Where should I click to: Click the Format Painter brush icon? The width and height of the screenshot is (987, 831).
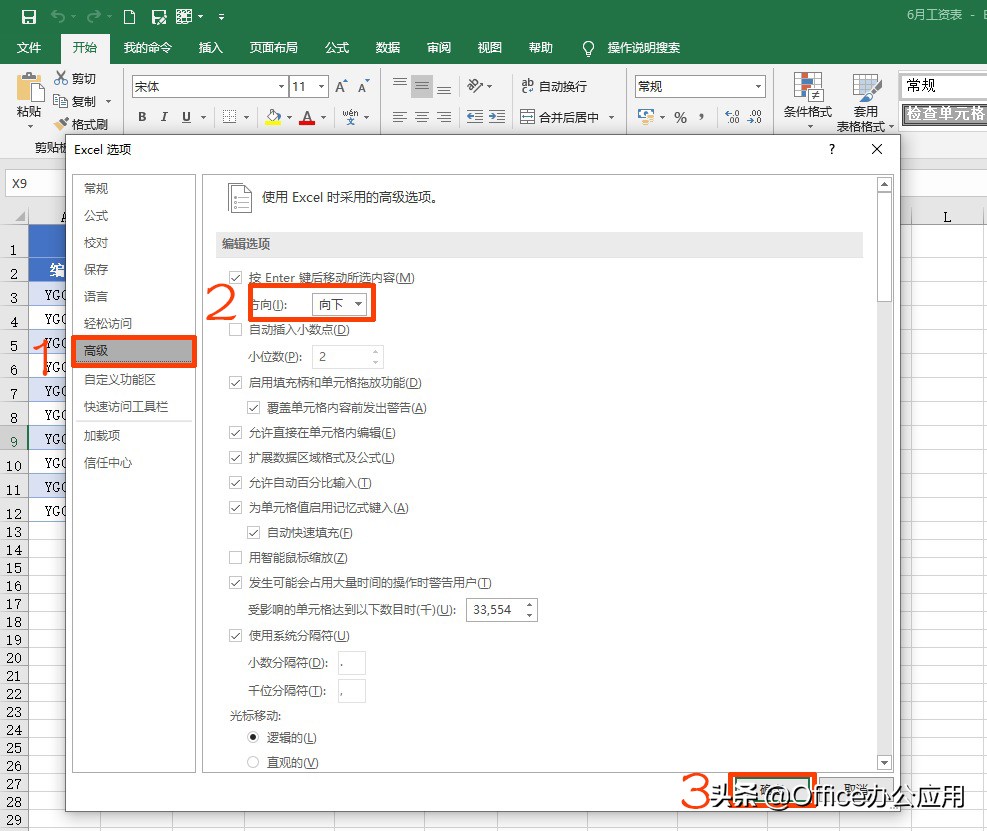(x=61, y=124)
